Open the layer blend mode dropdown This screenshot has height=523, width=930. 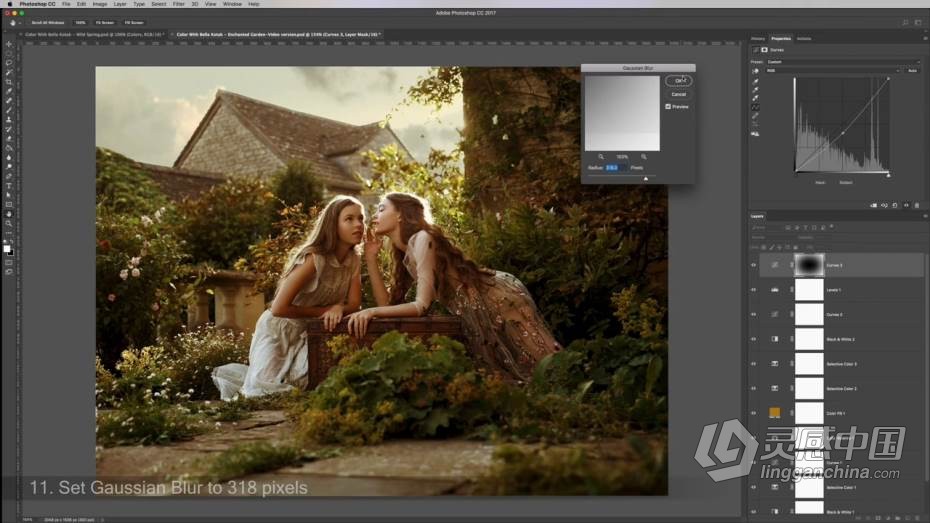[772, 237]
